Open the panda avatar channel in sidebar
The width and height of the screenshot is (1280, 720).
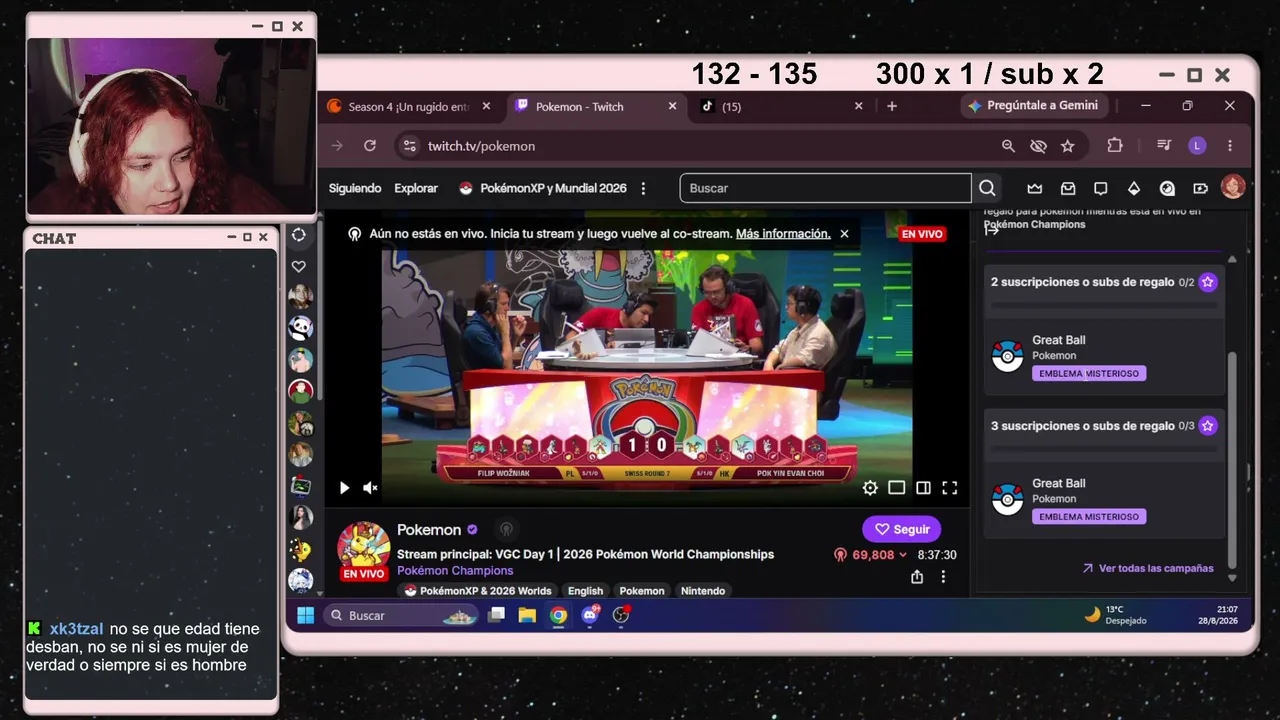(300, 328)
